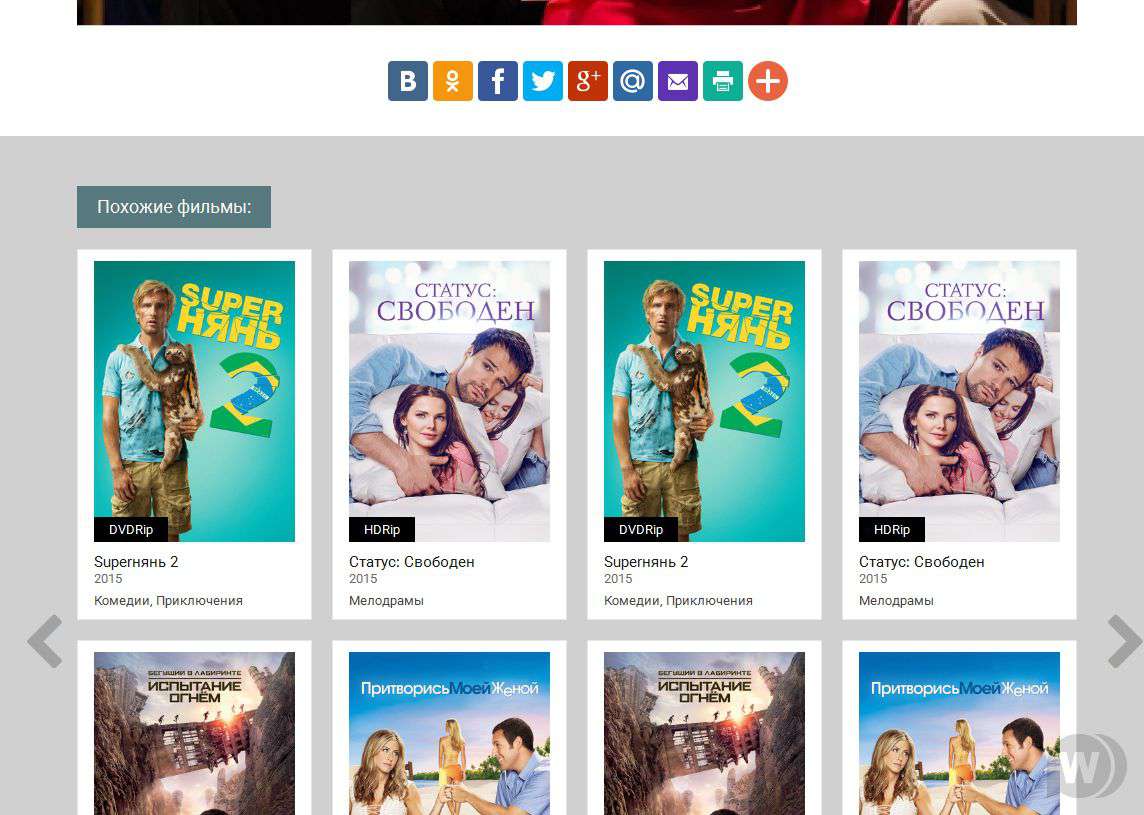Open the second Superнянь 2 poster
The height and width of the screenshot is (815, 1144).
pos(704,401)
